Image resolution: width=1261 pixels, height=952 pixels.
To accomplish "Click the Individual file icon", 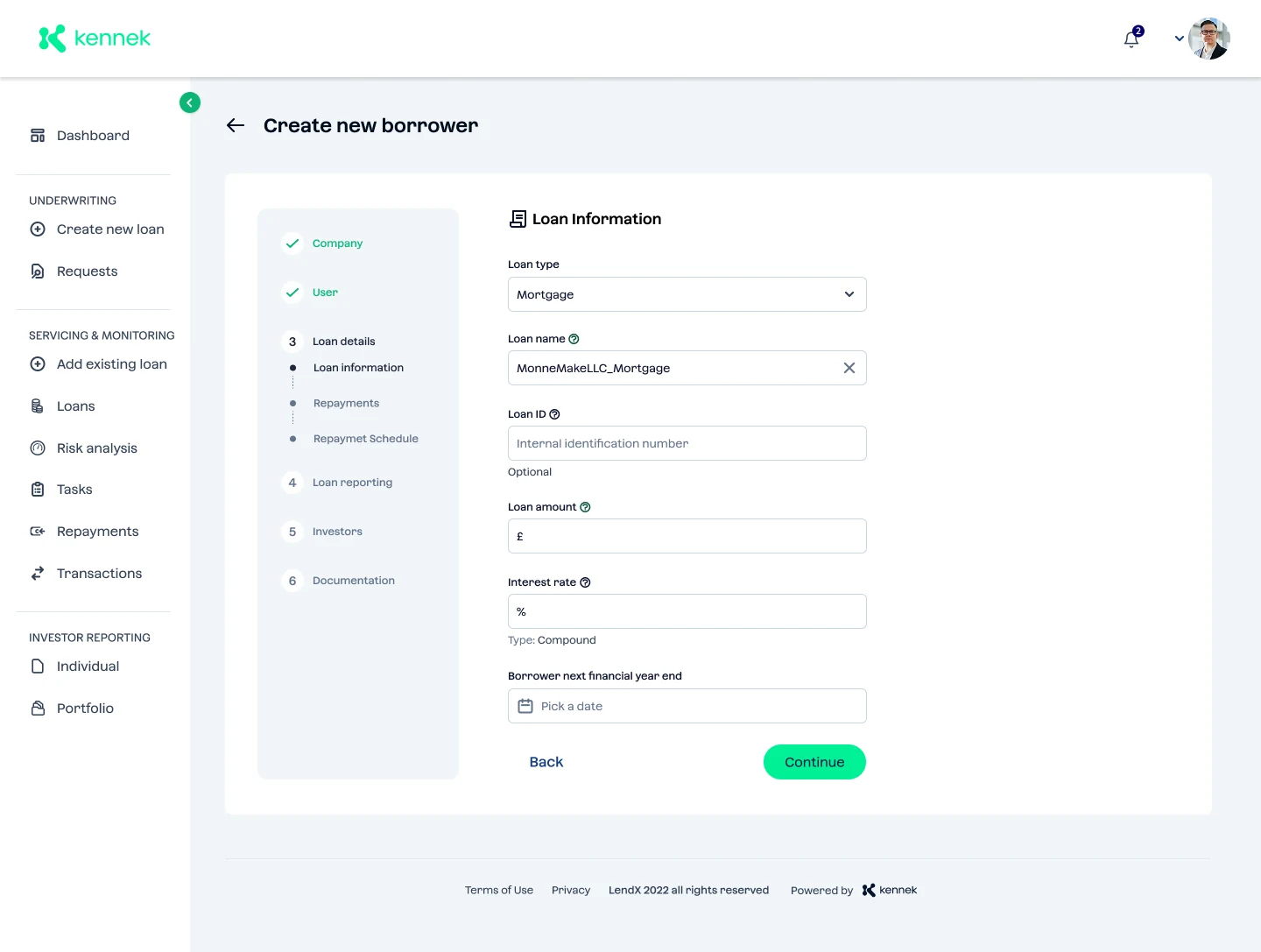I will click(x=38, y=666).
